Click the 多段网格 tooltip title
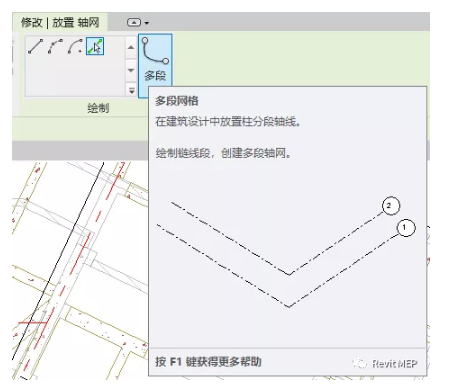The width and height of the screenshot is (449, 391). (x=177, y=101)
